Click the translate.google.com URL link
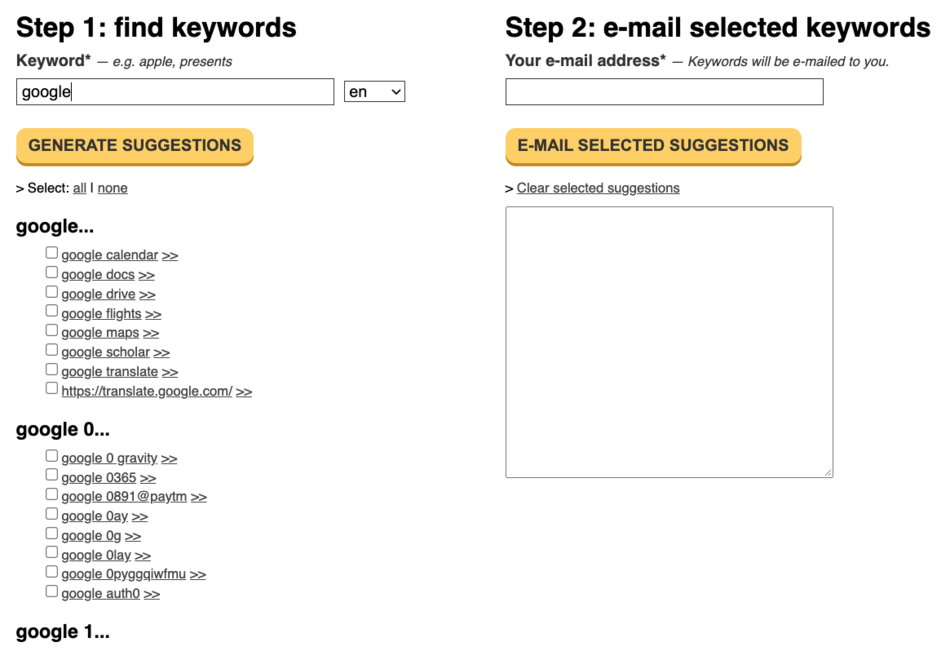This screenshot has width=950, height=651. click(x=146, y=392)
